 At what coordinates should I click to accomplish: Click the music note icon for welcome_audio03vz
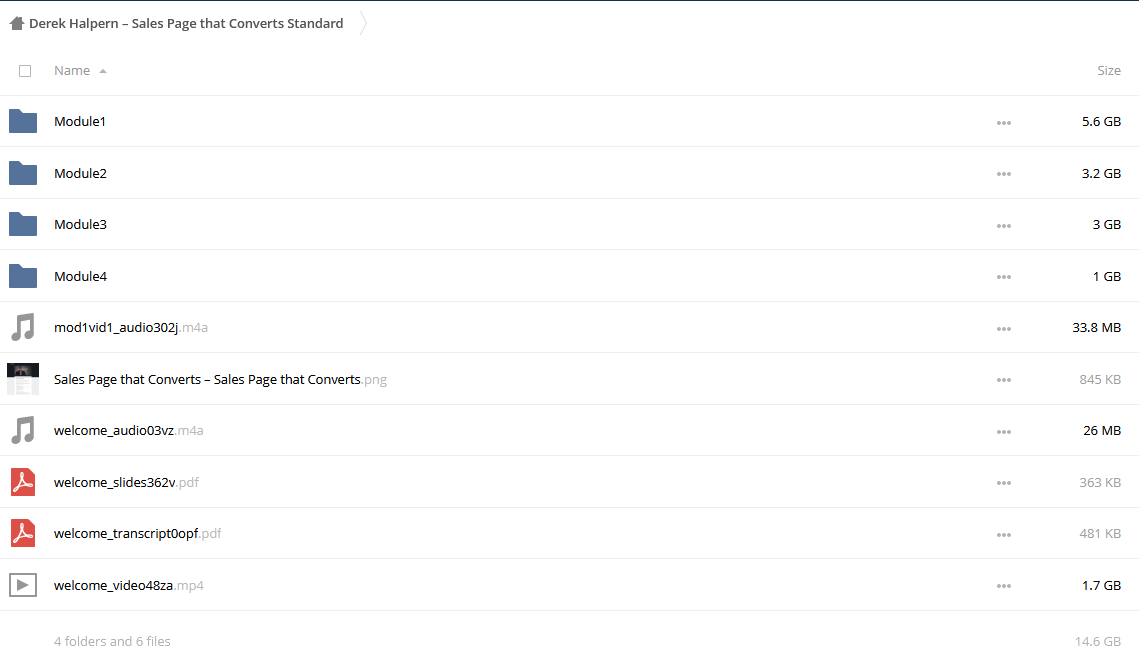click(x=23, y=430)
